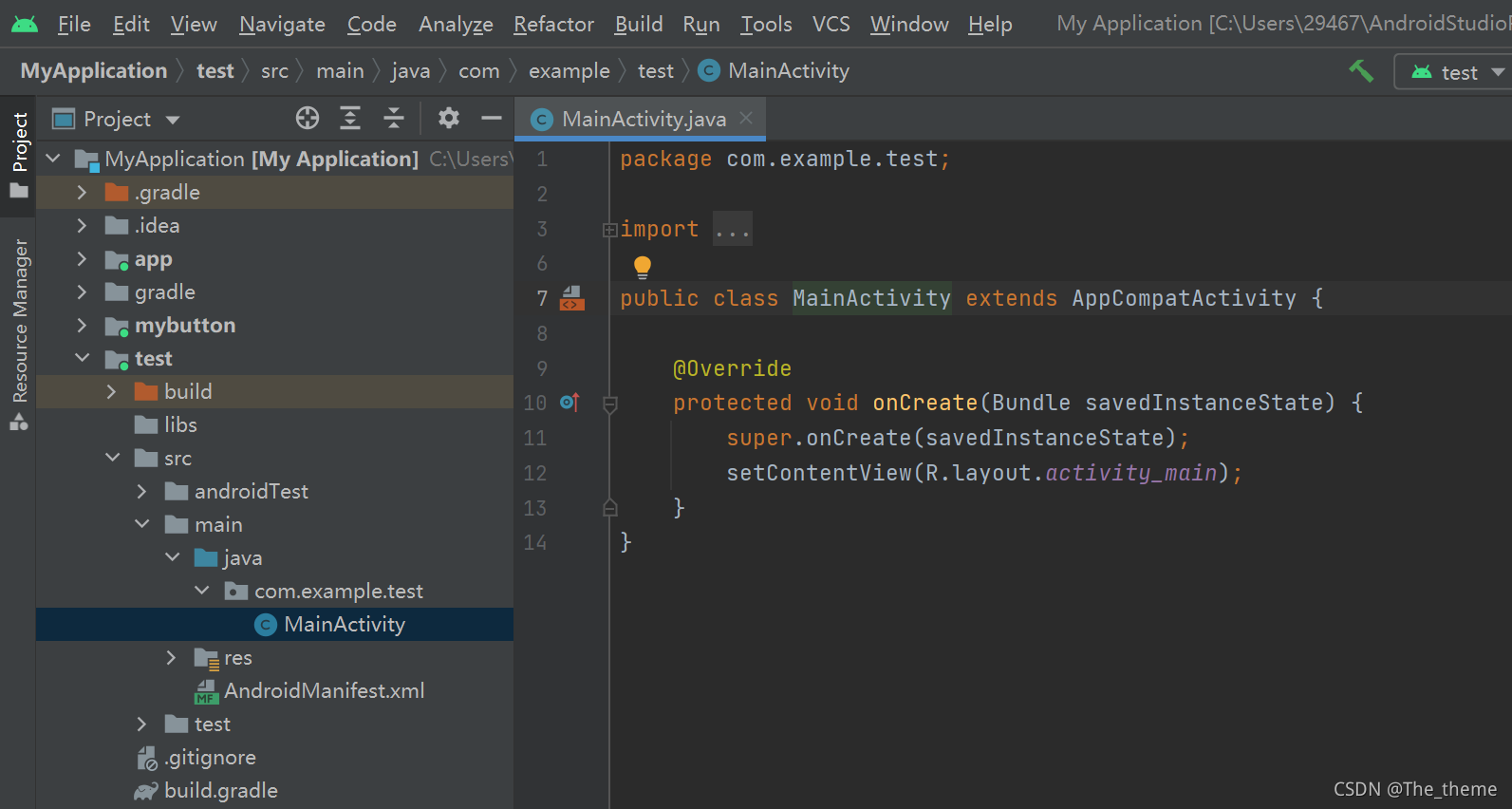Open the View menu
Image resolution: width=1512 pixels, height=809 pixels.
pyautogui.click(x=194, y=24)
